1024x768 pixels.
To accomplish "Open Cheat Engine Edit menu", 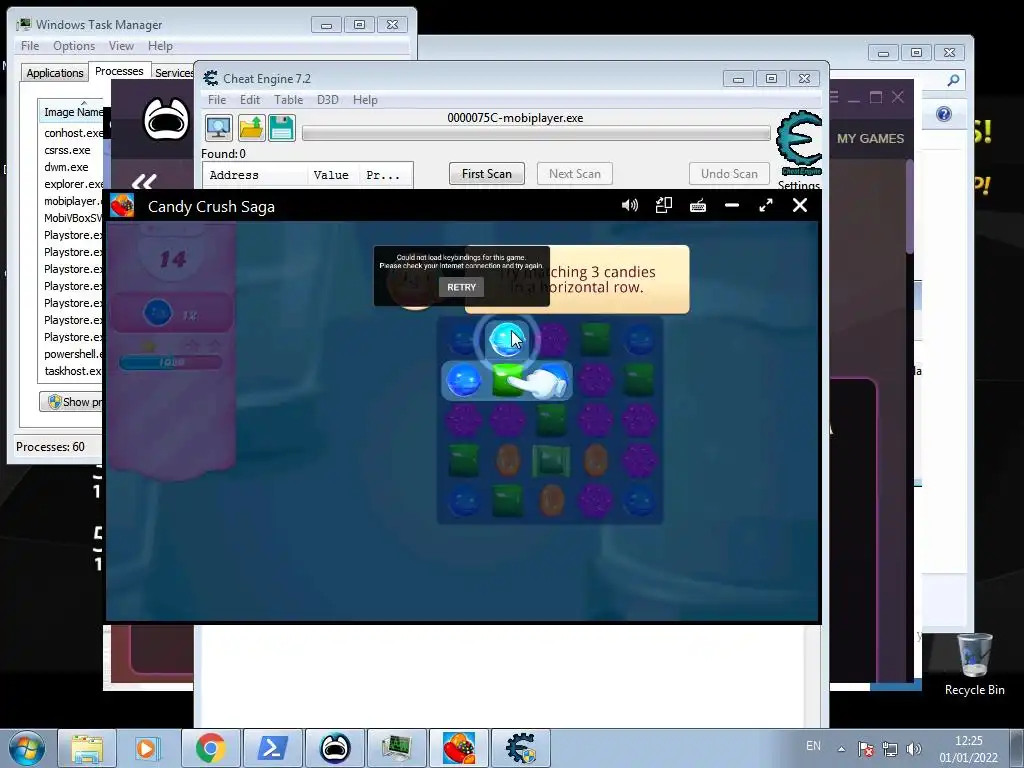I will [x=249, y=100].
